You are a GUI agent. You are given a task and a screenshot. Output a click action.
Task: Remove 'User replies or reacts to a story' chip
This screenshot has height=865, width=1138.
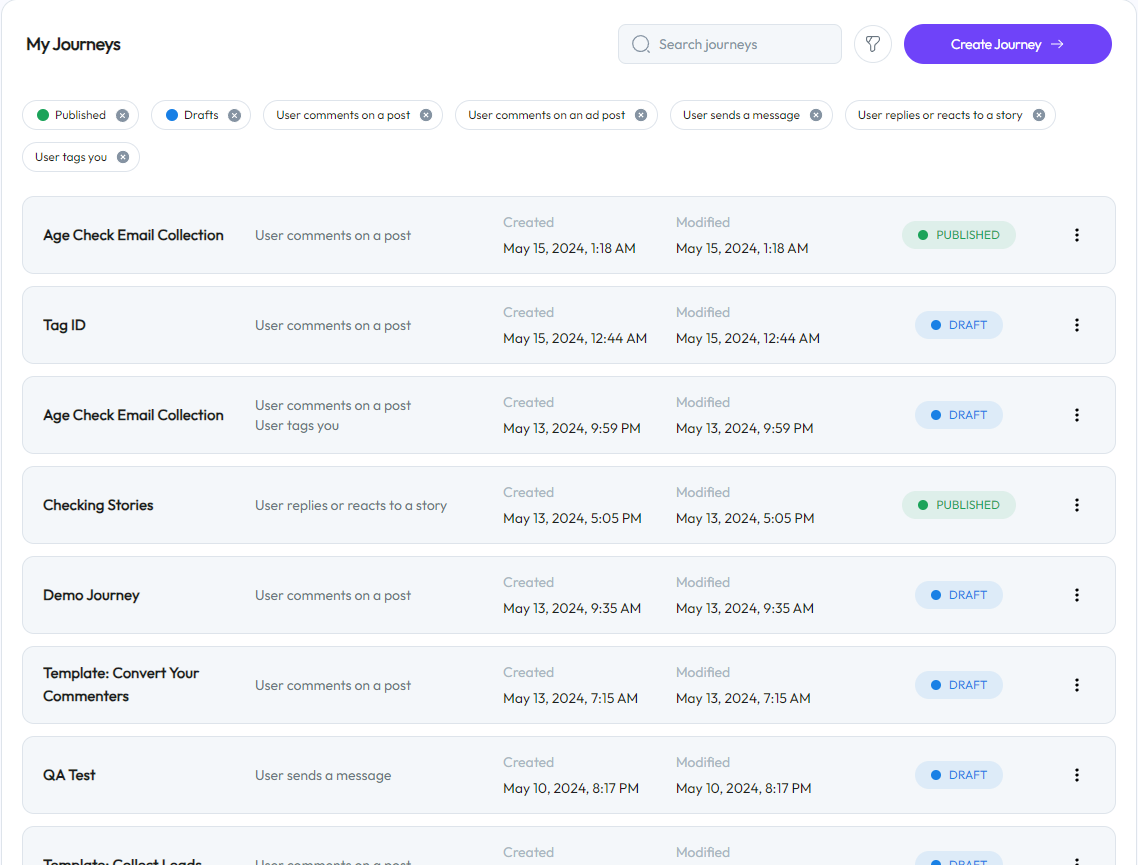(1039, 115)
